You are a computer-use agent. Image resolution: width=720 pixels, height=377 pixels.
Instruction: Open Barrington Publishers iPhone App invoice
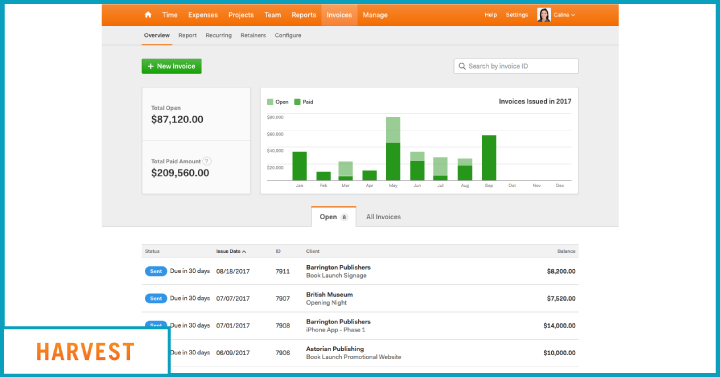click(x=338, y=326)
